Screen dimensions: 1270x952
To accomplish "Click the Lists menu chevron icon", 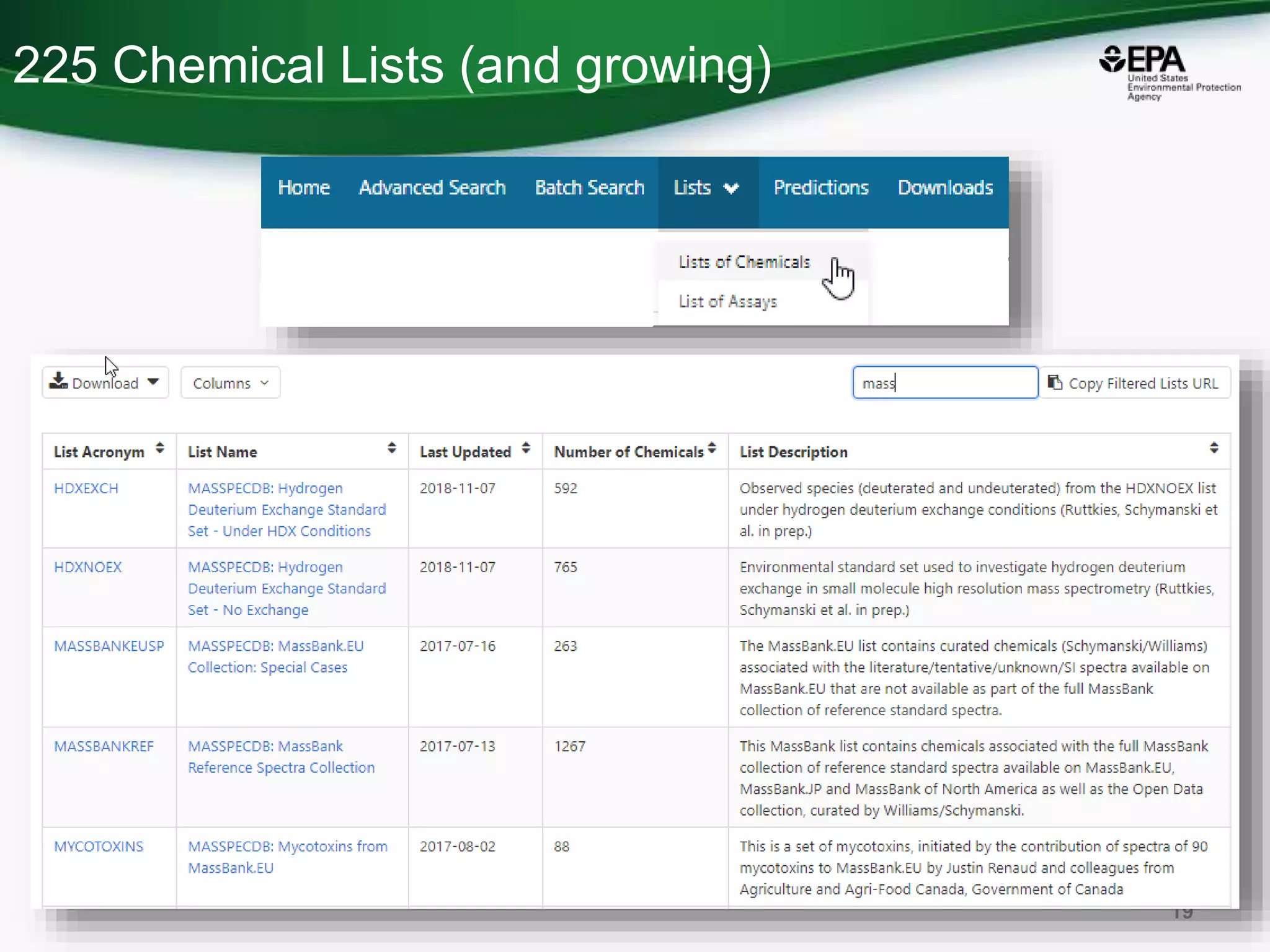I will coord(732,188).
